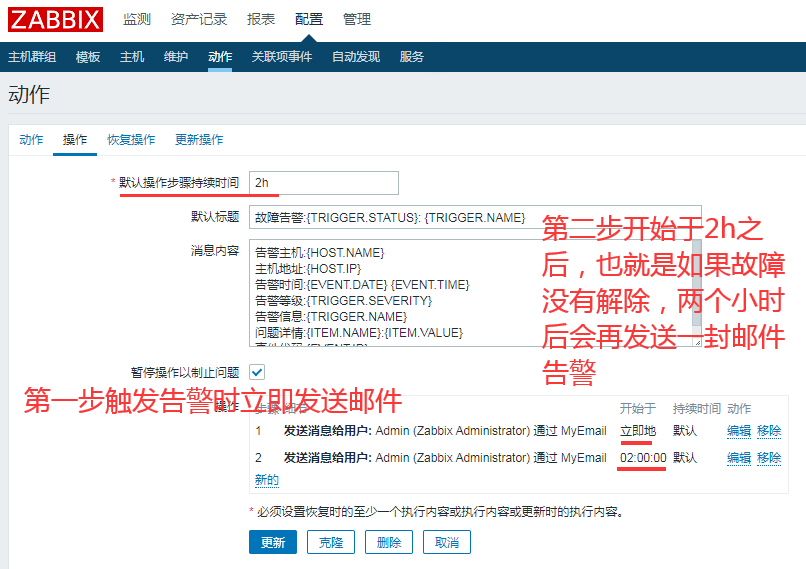Click the 取消 button
The image size is (806, 569).
pyautogui.click(x=447, y=542)
